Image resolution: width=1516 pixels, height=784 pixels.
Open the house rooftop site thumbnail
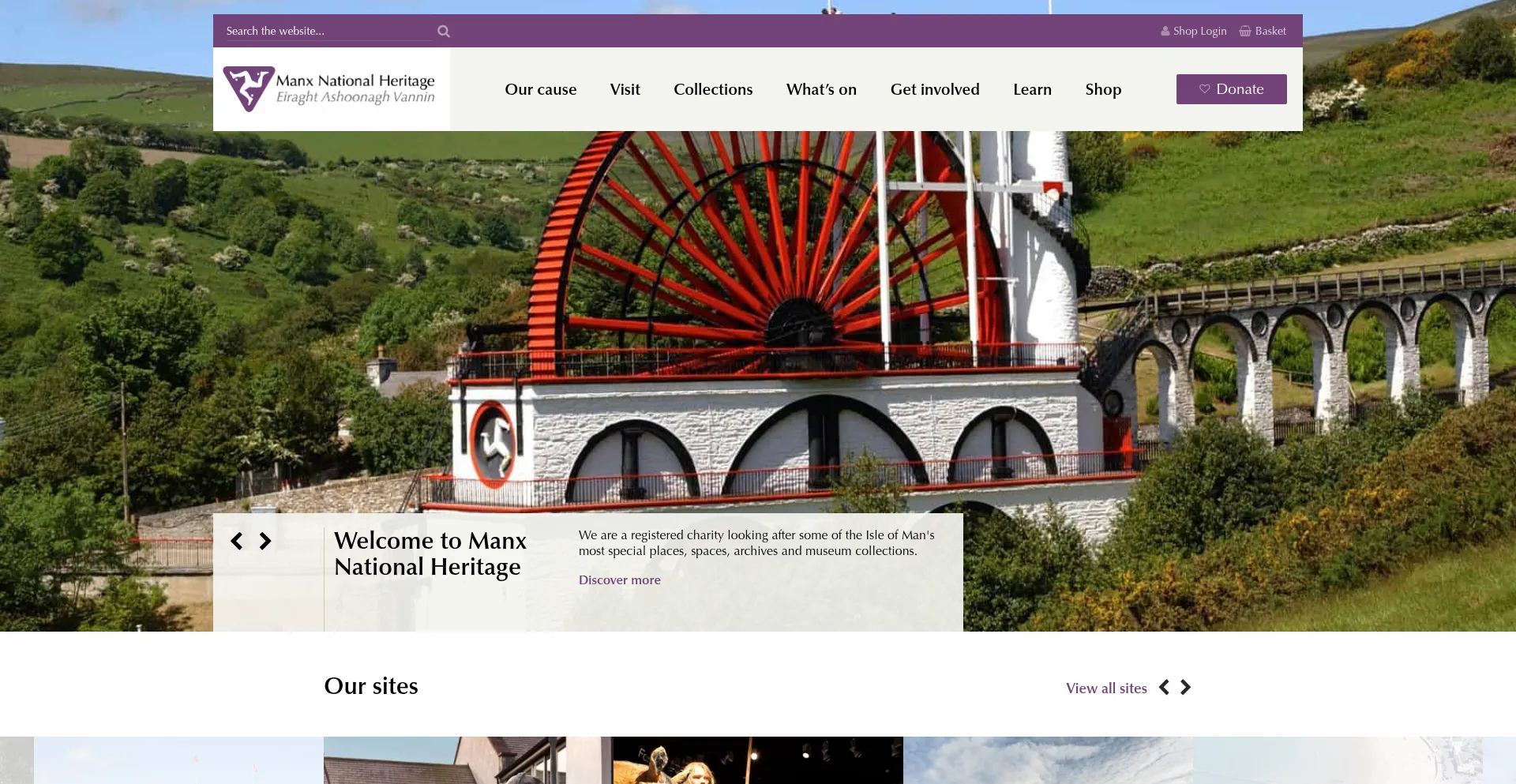[468, 760]
